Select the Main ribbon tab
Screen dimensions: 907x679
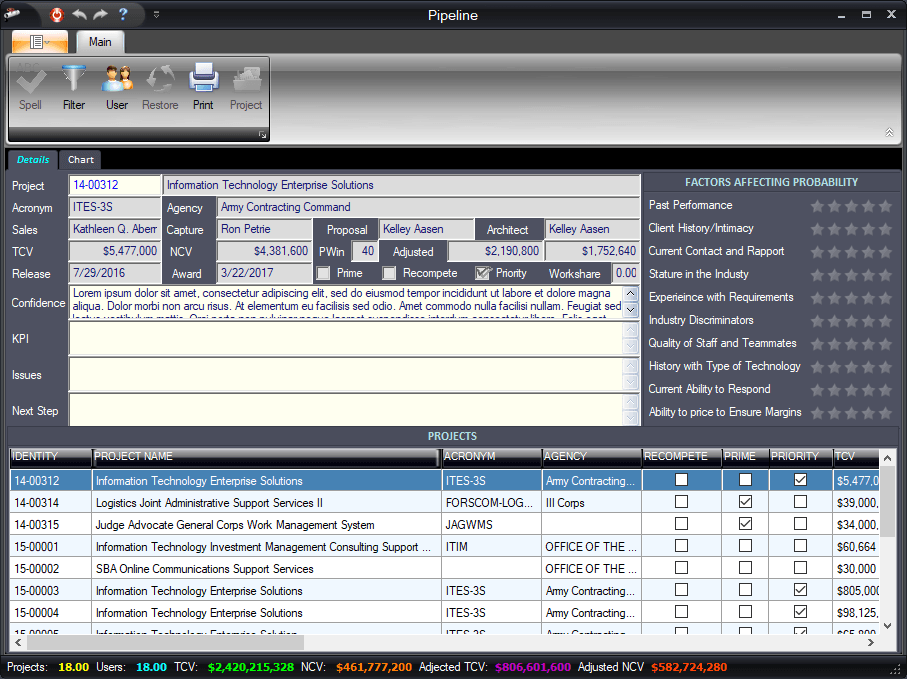click(100, 42)
